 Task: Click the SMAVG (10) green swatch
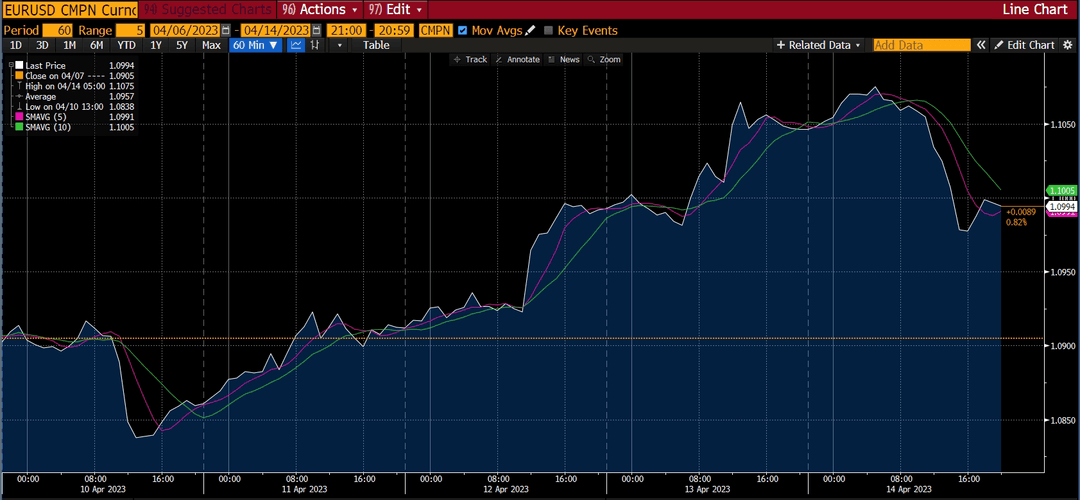pyautogui.click(x=19, y=127)
